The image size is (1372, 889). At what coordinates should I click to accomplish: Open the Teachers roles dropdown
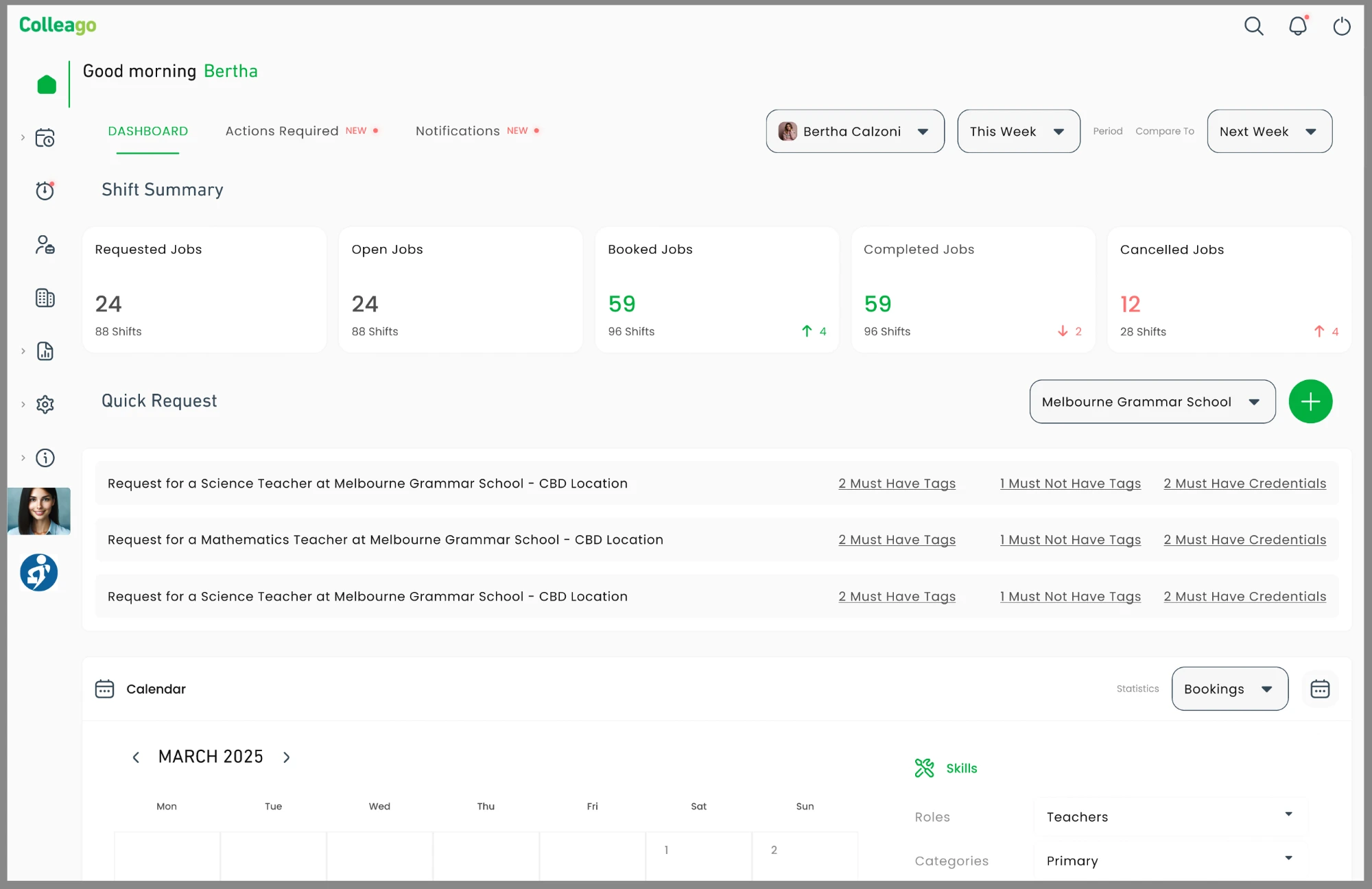(1170, 817)
